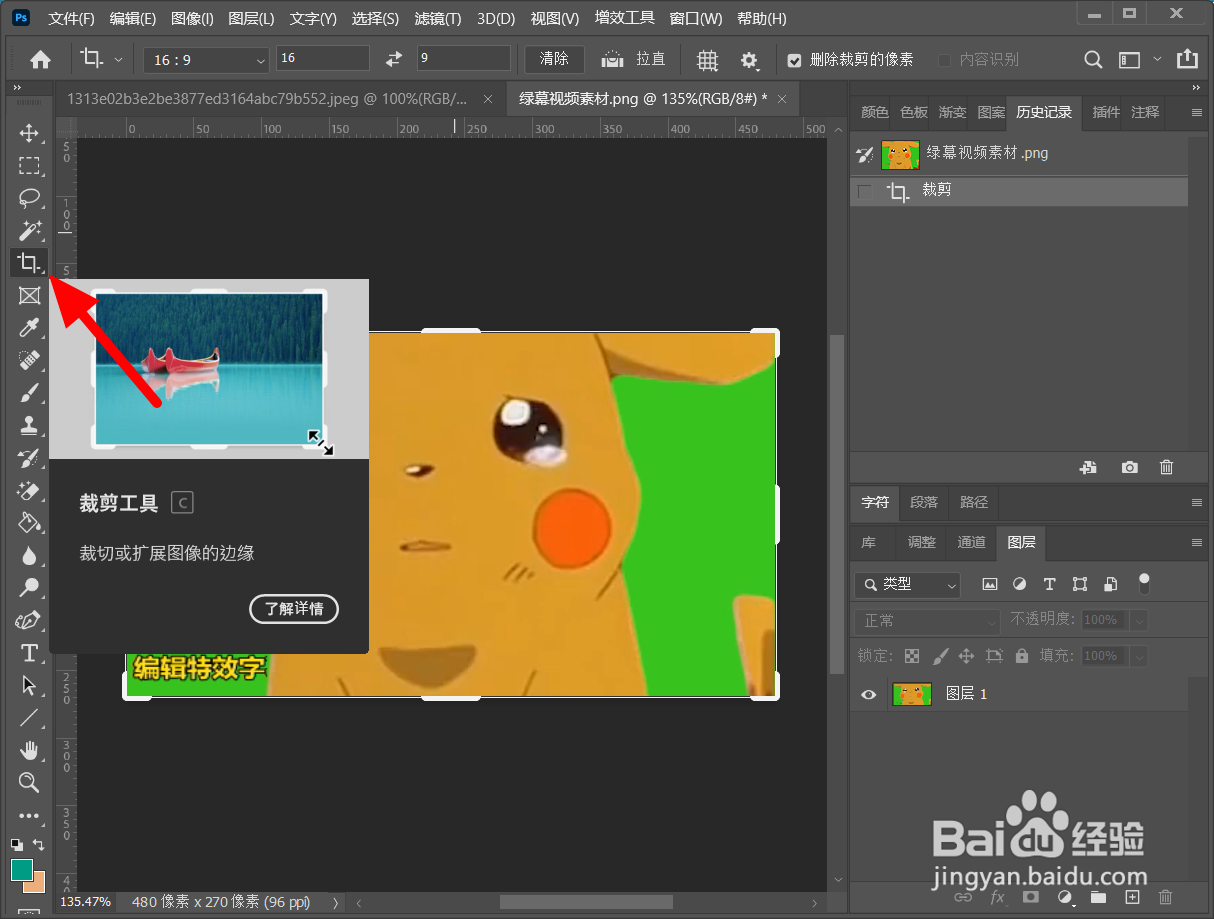The image size is (1214, 919).
Task: Select the Dodge tool
Action: [29, 588]
